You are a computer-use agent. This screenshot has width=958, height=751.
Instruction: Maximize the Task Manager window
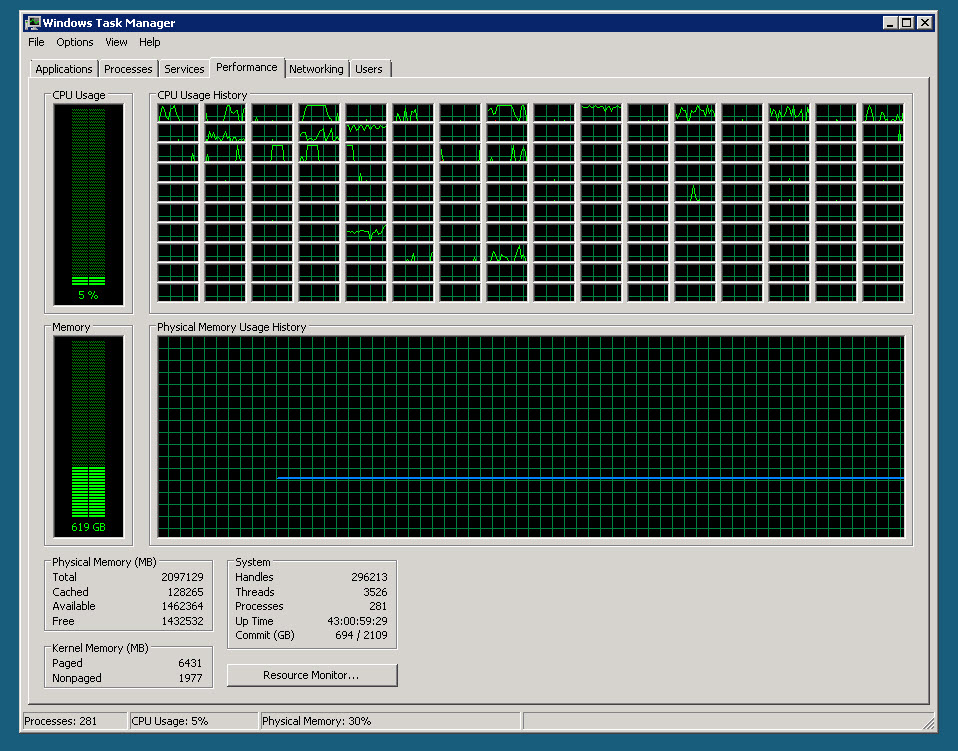click(x=907, y=23)
